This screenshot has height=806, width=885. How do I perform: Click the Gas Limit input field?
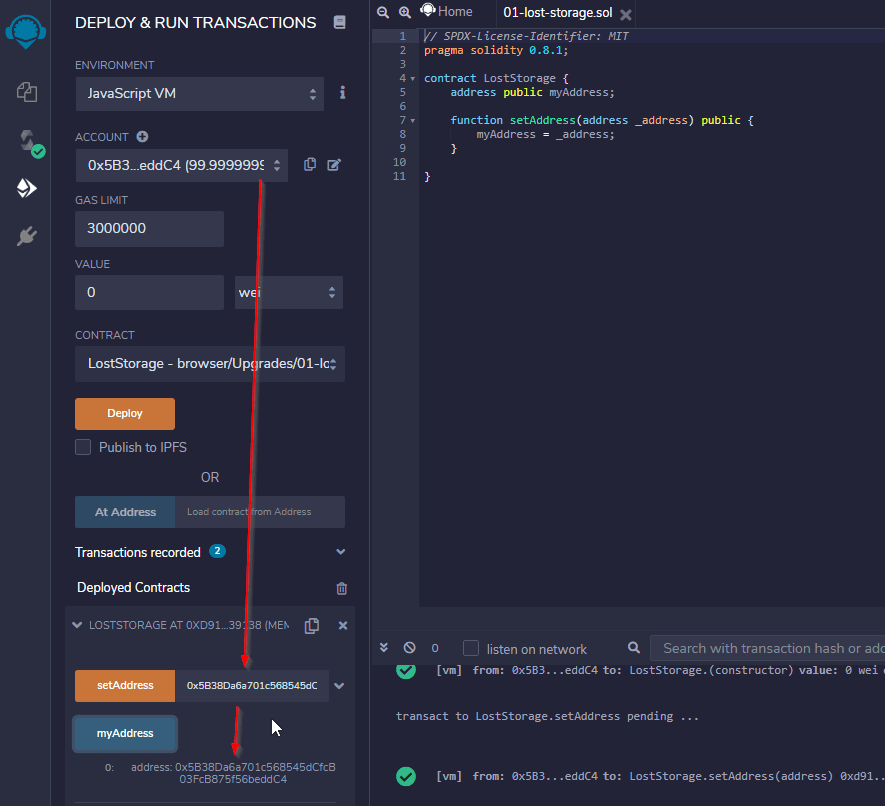click(150, 229)
